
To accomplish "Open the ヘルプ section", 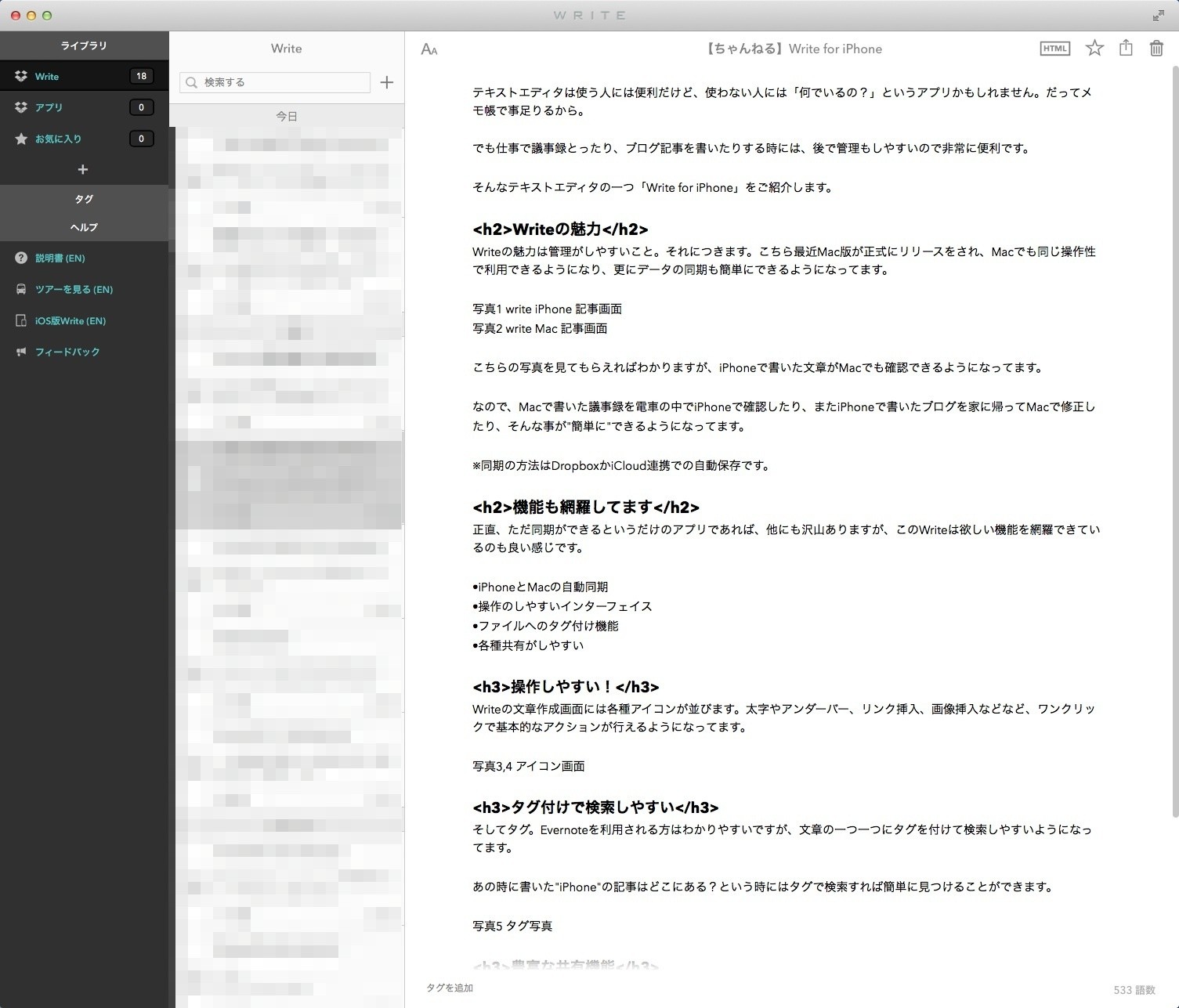I will tap(84, 227).
